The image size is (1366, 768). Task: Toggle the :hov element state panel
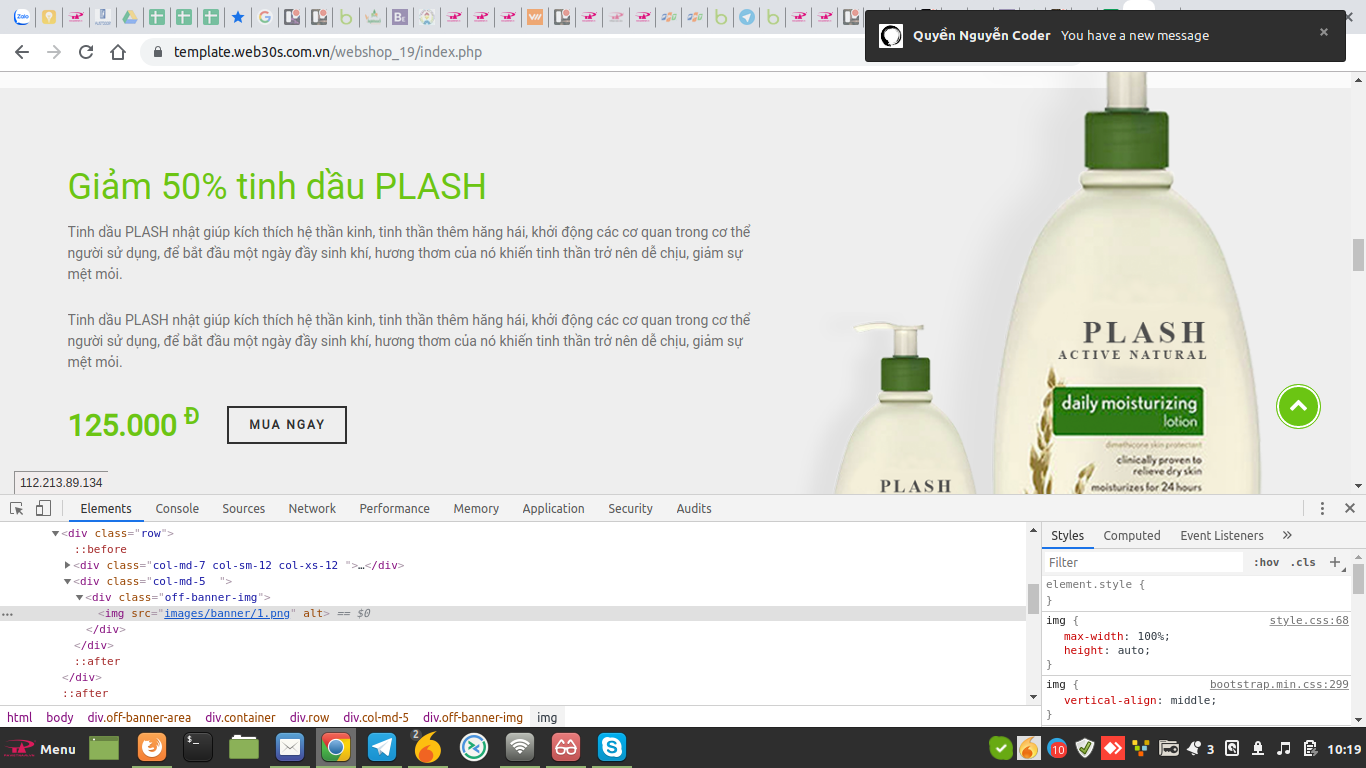coord(1266,562)
